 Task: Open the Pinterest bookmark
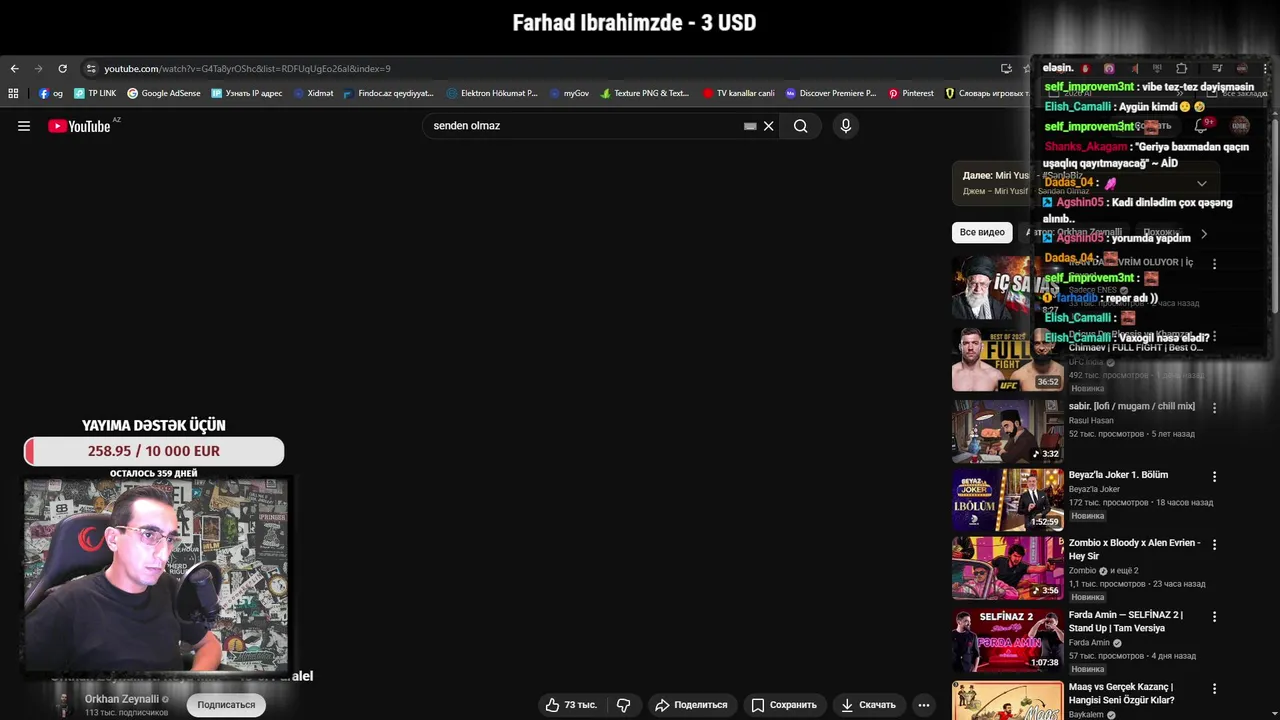911,93
